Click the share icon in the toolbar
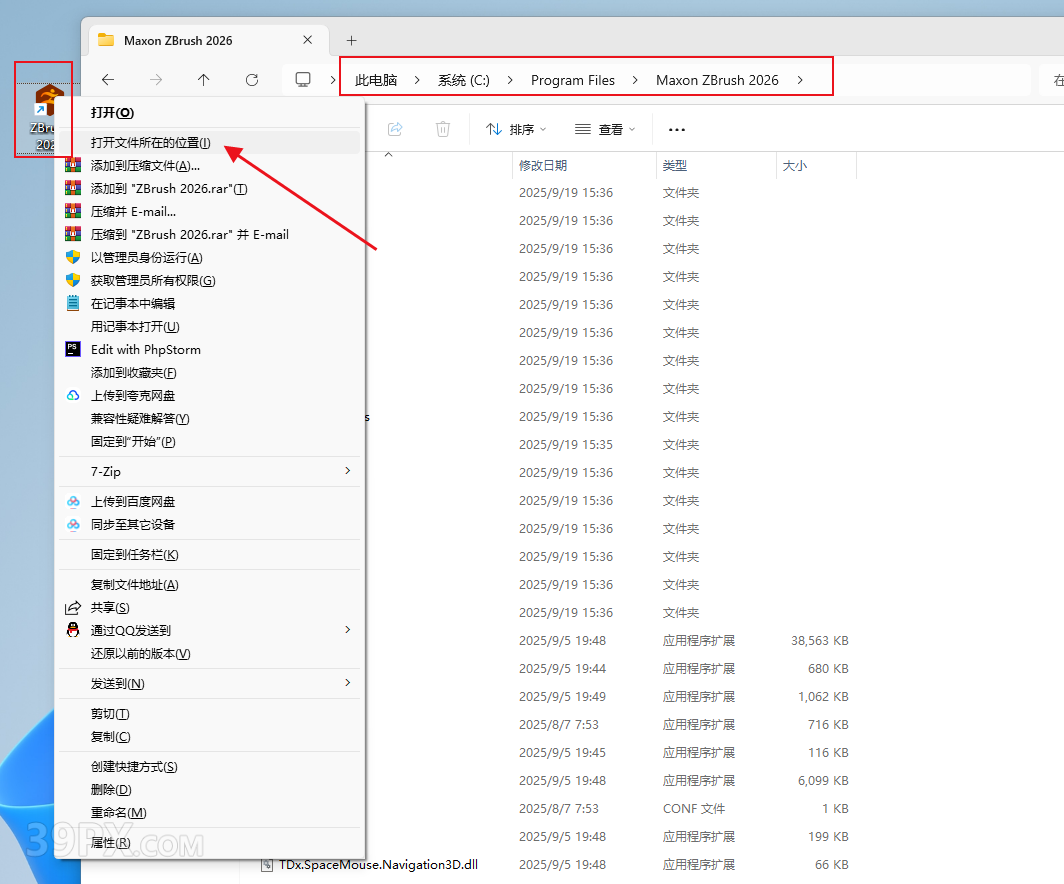This screenshot has width=1064, height=884. pos(395,129)
